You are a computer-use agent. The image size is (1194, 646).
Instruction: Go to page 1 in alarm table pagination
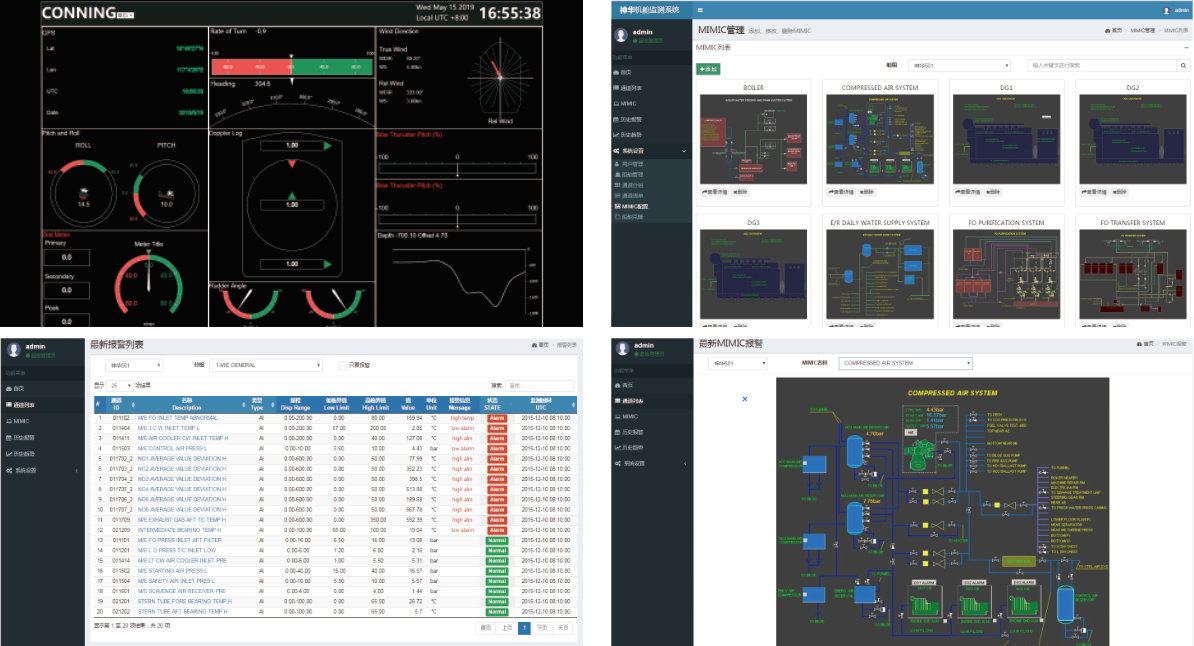[523, 627]
